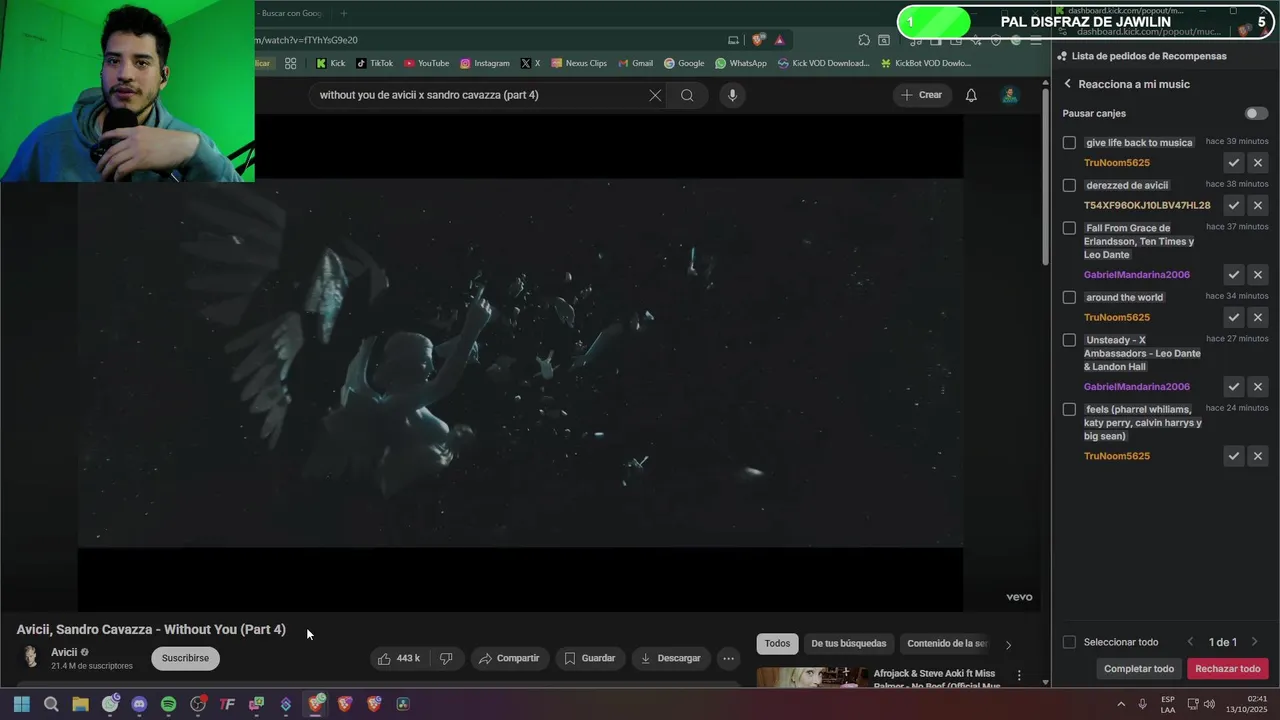Select the 'De tus búsquedas' chip
This screenshot has height=720, width=1280.
[x=848, y=644]
